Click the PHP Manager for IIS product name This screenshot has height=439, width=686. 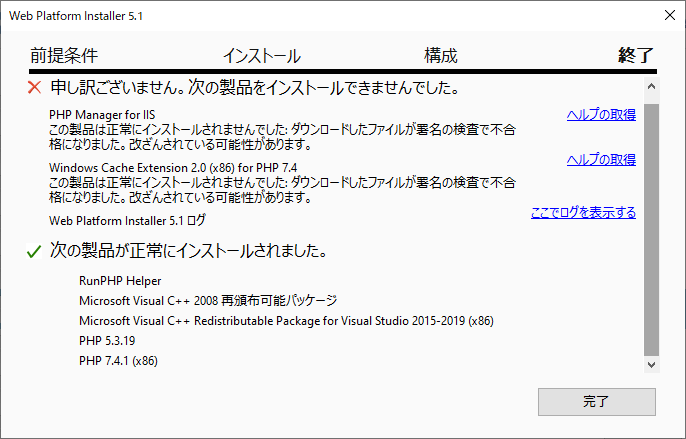tap(102, 115)
